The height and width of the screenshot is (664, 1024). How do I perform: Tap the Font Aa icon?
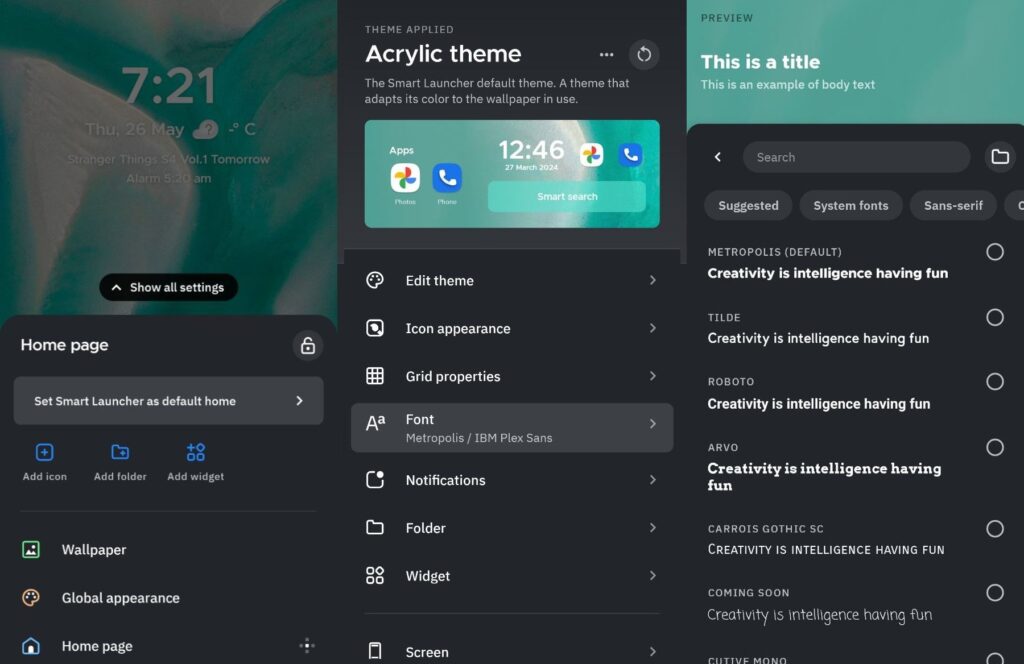tap(376, 424)
